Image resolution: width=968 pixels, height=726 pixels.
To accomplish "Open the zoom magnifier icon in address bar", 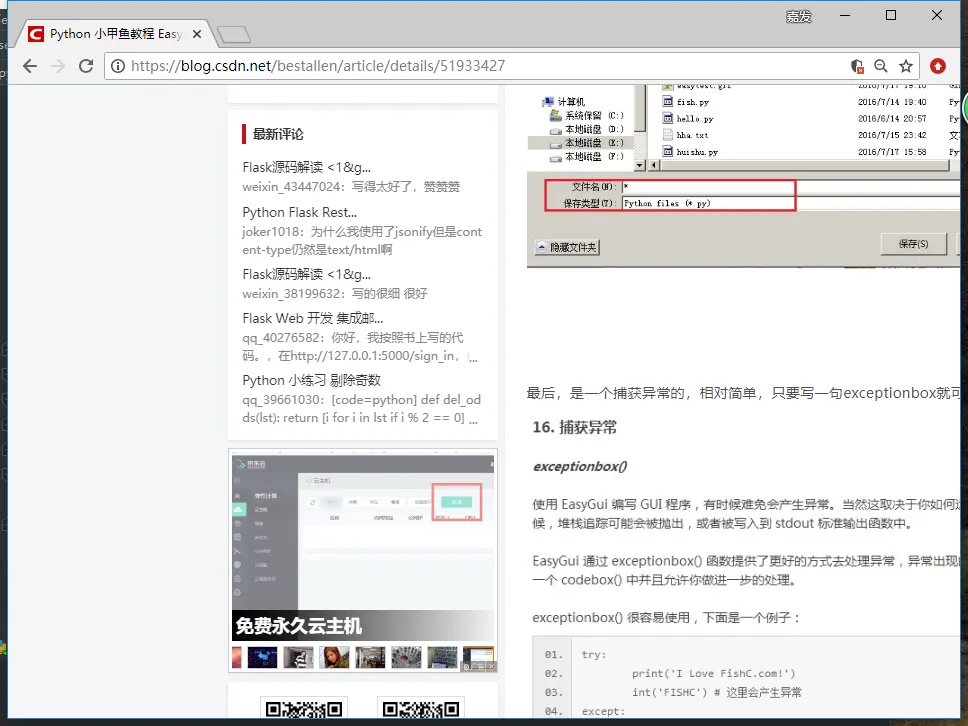I will [x=881, y=66].
